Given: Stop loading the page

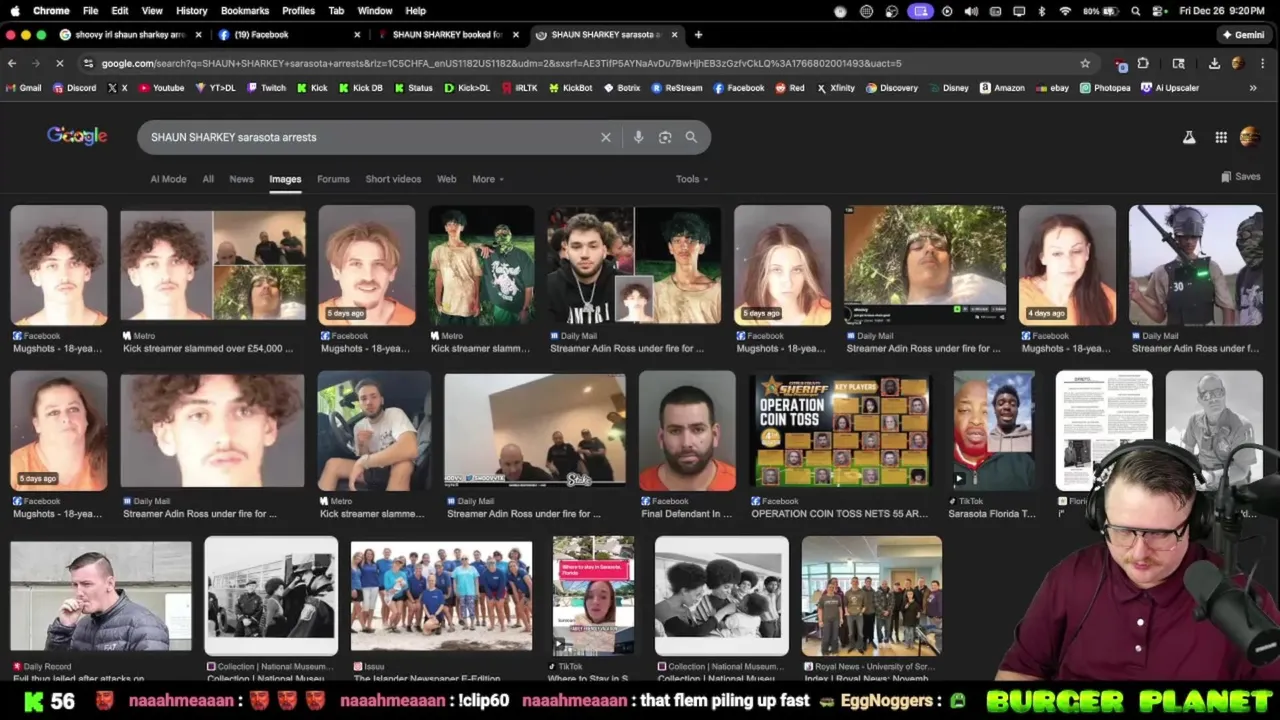Looking at the screenshot, I should tap(59, 63).
